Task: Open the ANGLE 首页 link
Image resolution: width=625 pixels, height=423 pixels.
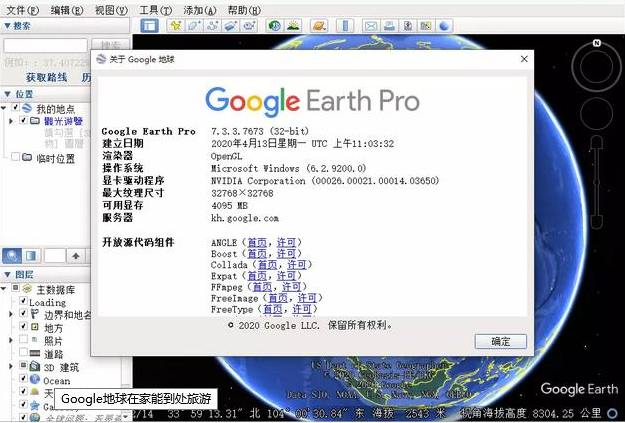Action: 257,242
